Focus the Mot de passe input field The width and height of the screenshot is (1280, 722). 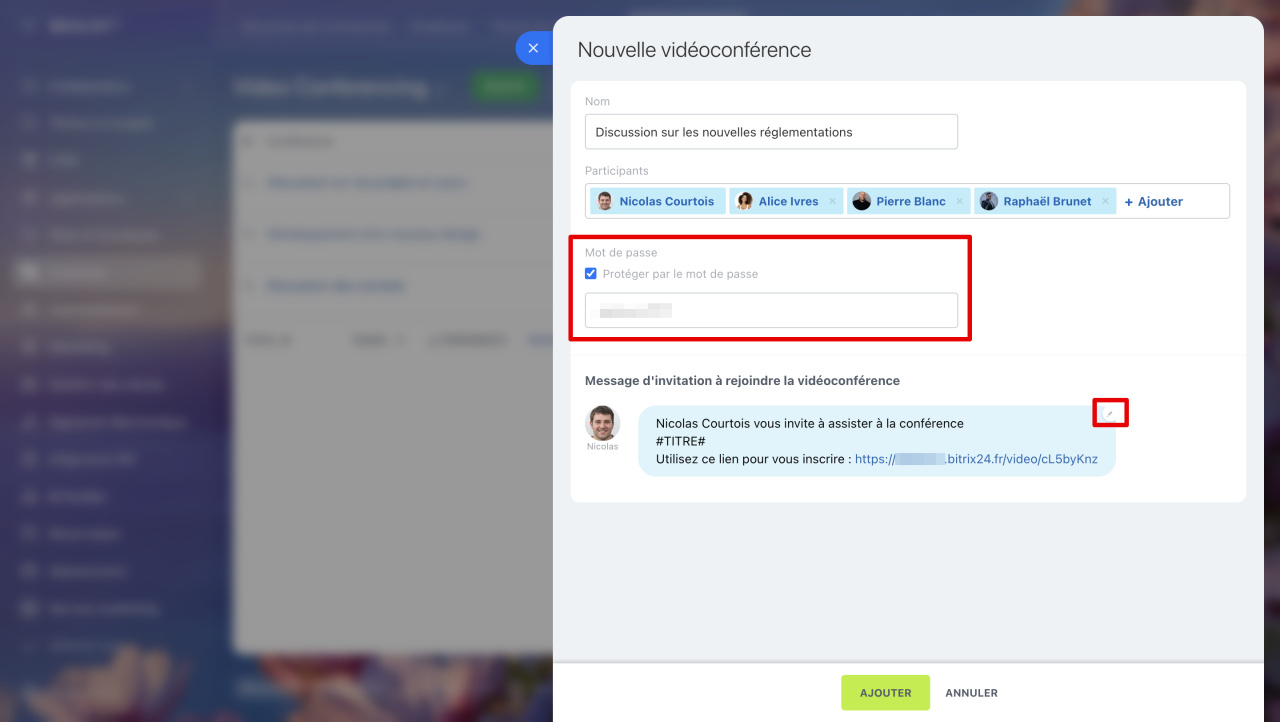coord(771,310)
